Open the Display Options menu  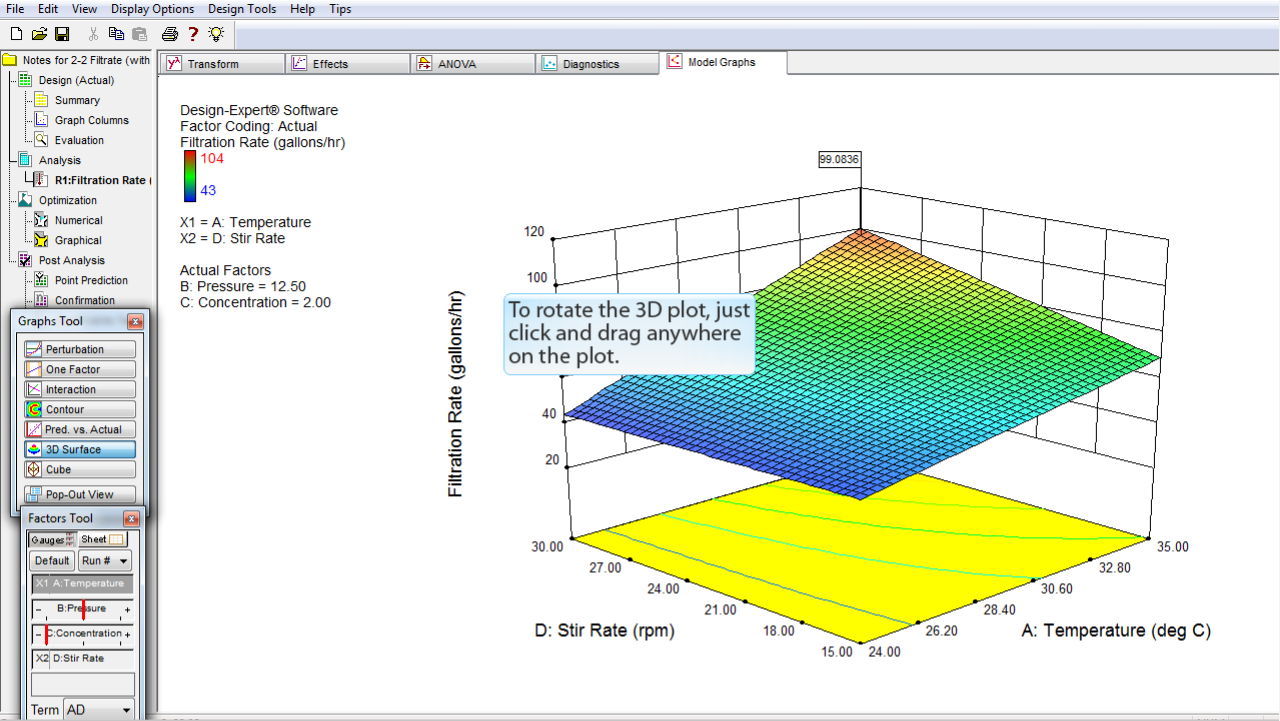(x=153, y=9)
